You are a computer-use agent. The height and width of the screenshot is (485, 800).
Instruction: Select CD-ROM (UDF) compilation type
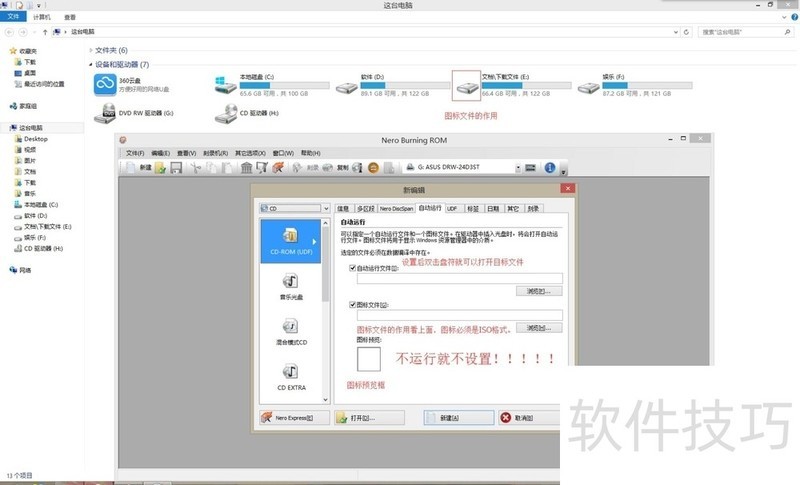tap(291, 241)
